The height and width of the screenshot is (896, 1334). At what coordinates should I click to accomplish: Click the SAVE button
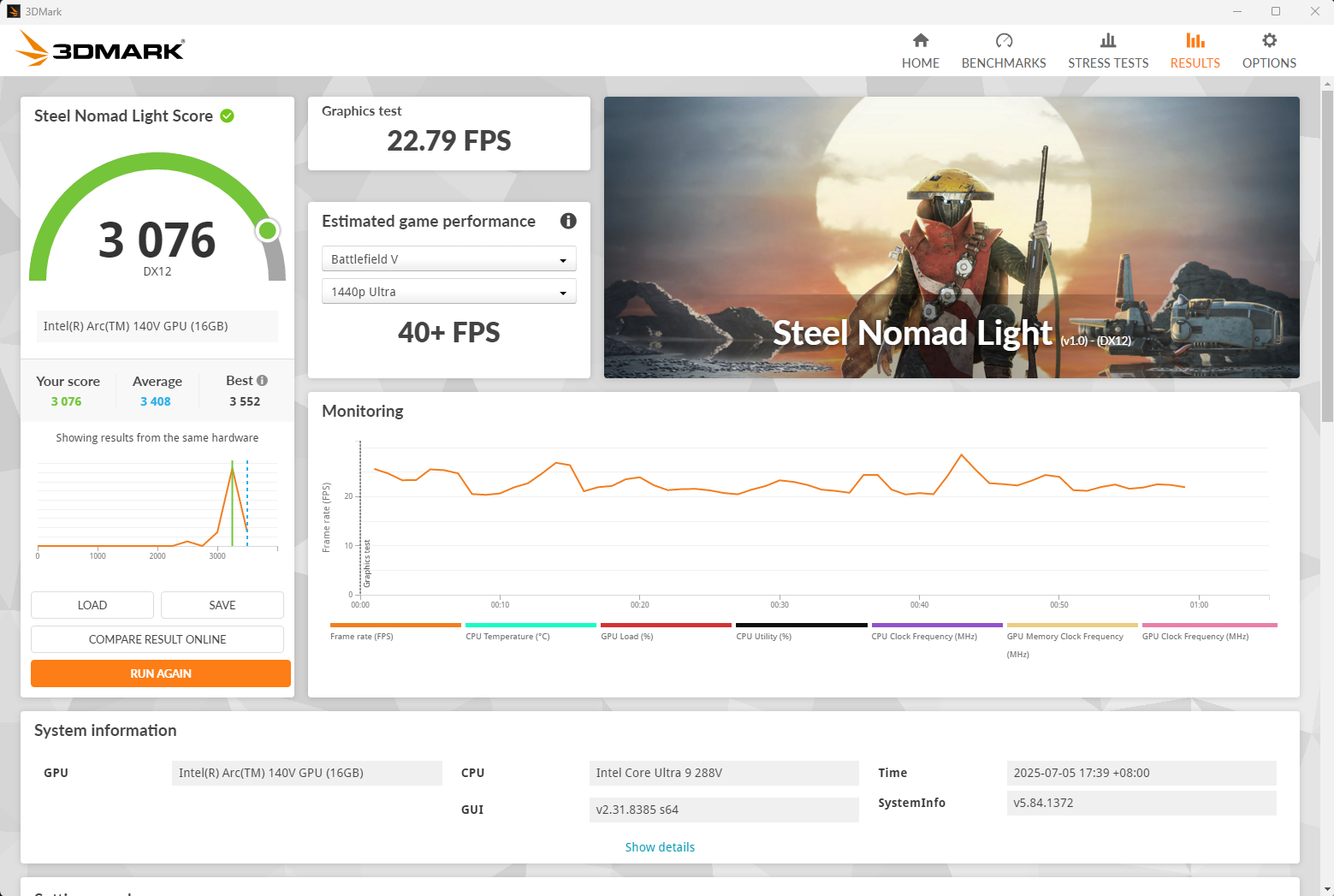click(x=222, y=605)
